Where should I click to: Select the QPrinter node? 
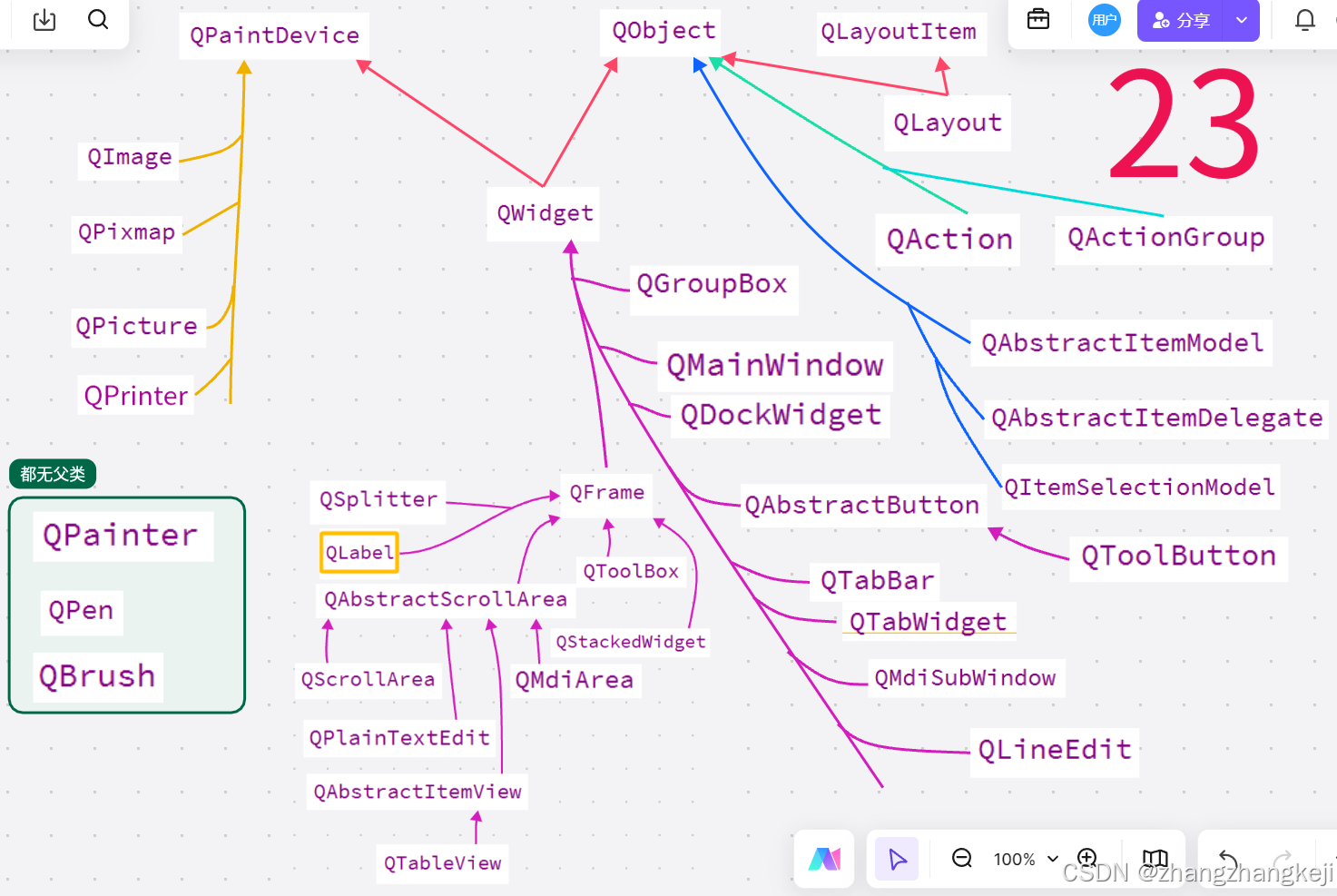[x=136, y=396]
